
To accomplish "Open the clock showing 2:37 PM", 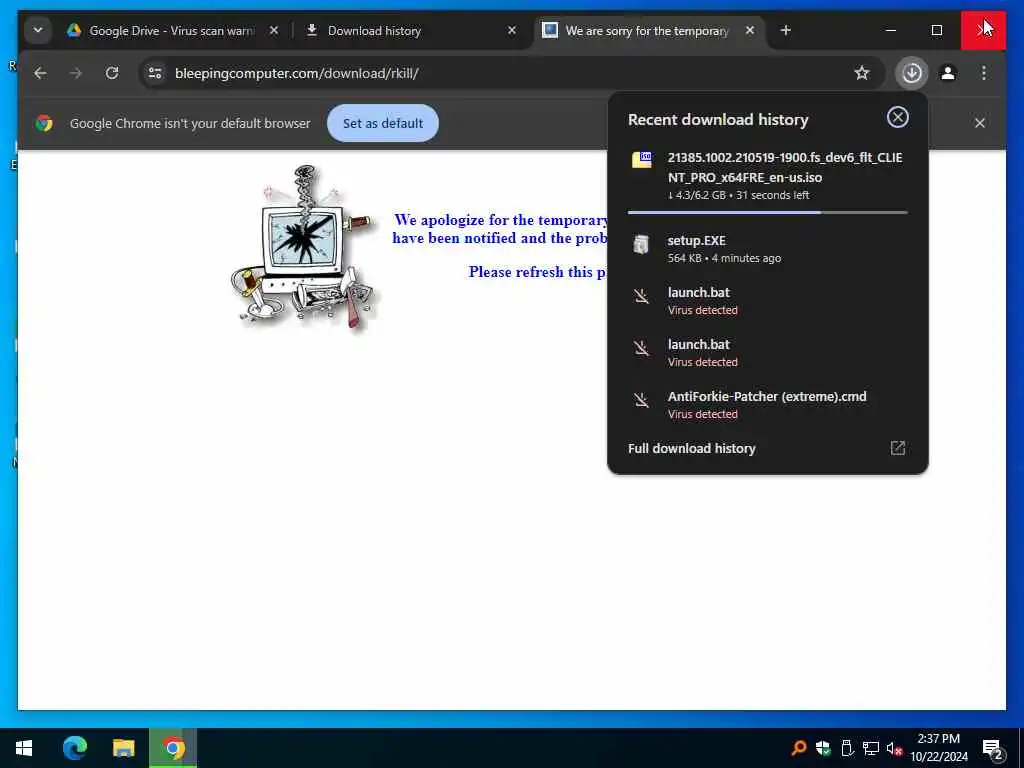I will [x=938, y=748].
